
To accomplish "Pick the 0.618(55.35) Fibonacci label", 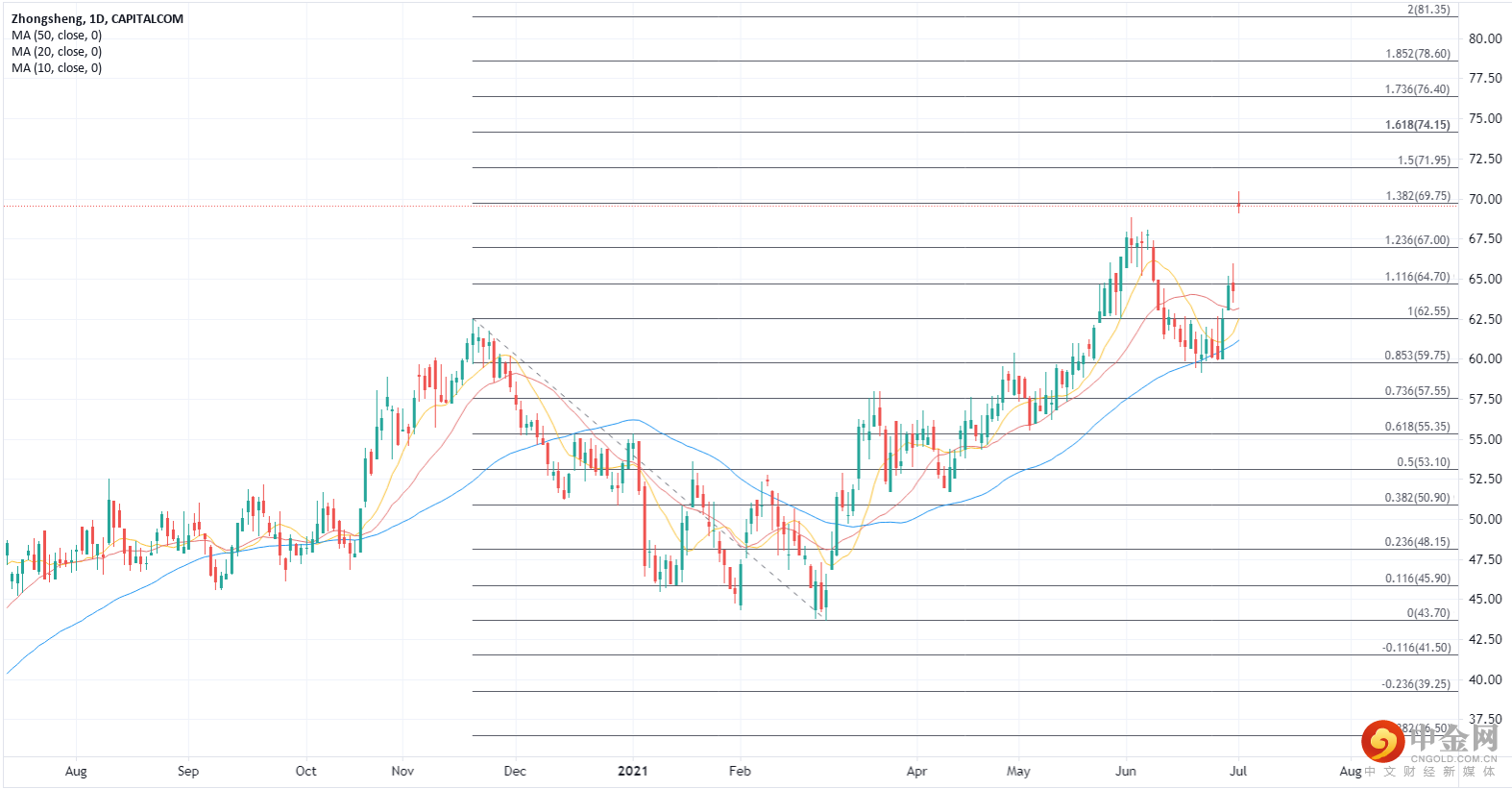I will point(1418,427).
